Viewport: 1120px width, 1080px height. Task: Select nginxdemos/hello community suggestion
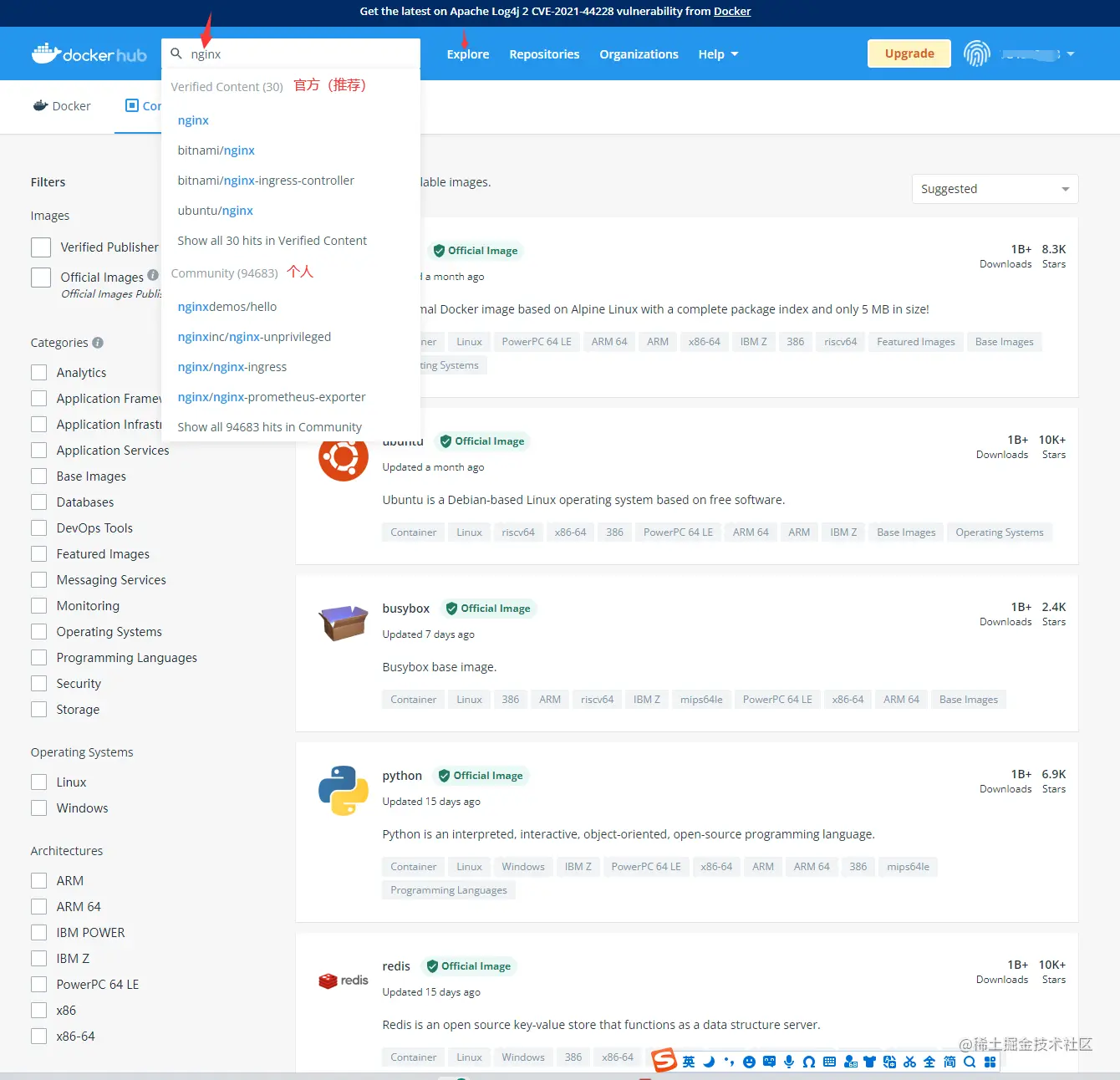tap(227, 307)
